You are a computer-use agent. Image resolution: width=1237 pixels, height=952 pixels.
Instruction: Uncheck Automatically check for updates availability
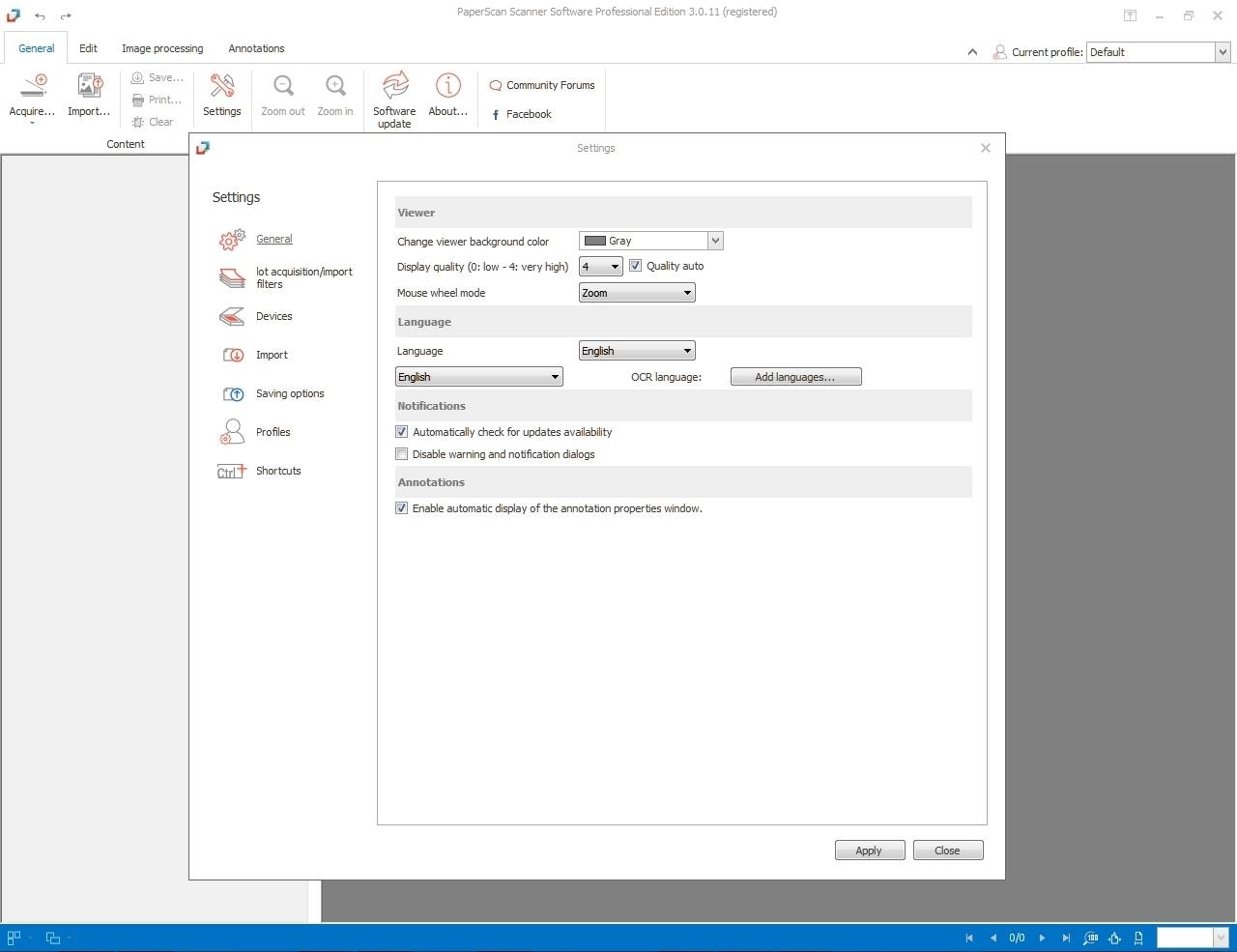tap(402, 432)
